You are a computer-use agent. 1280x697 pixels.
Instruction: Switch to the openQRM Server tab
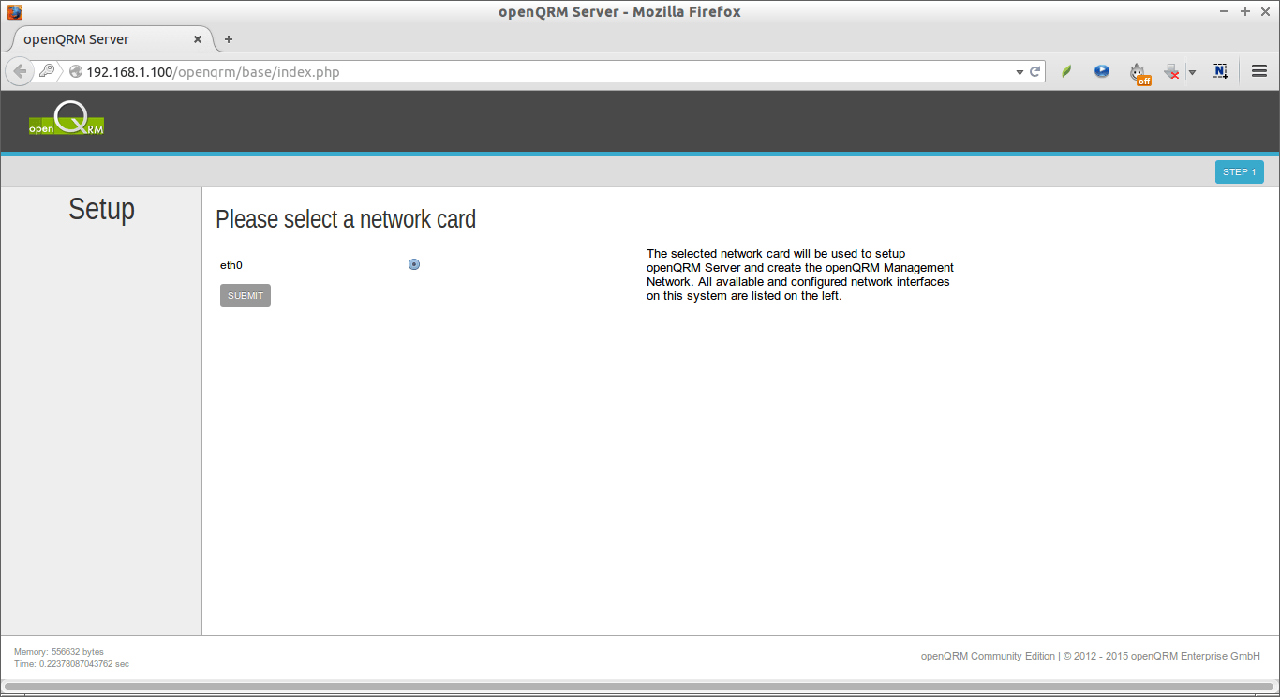pos(105,40)
